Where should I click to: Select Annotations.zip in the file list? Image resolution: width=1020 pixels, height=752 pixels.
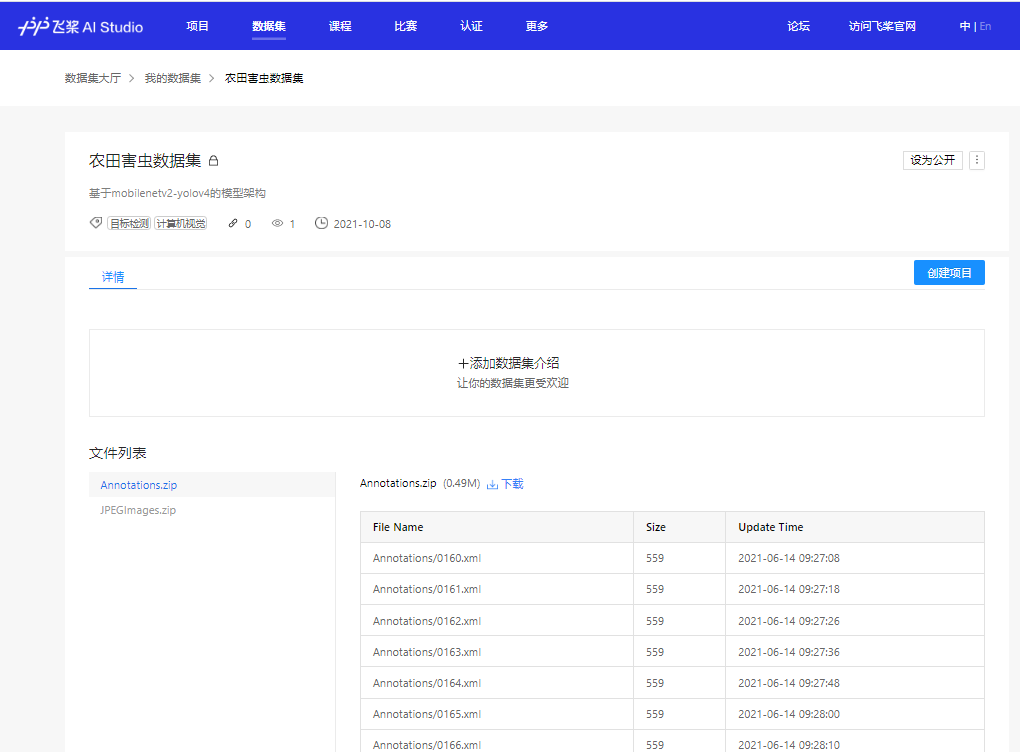tap(138, 484)
